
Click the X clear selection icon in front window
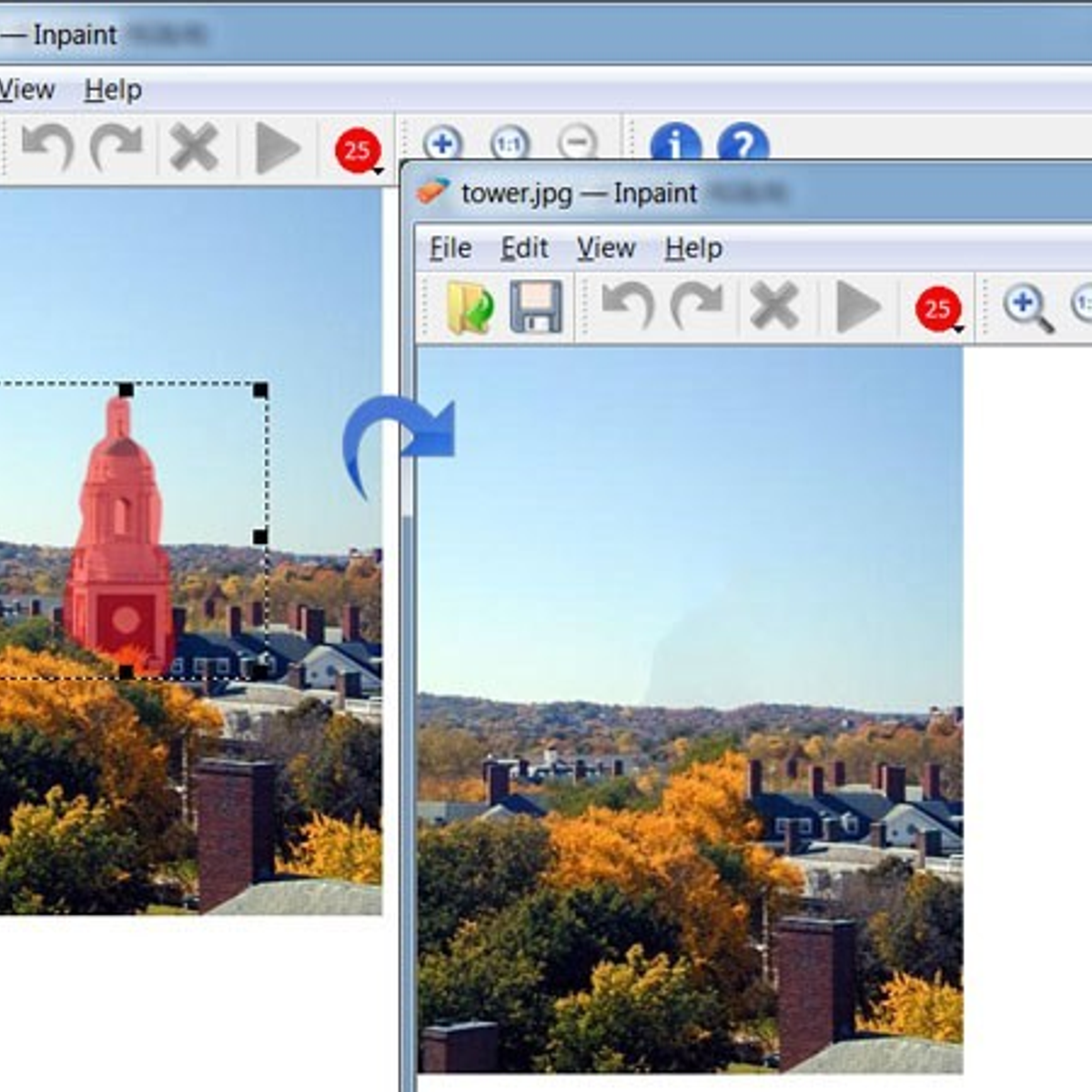(773, 306)
